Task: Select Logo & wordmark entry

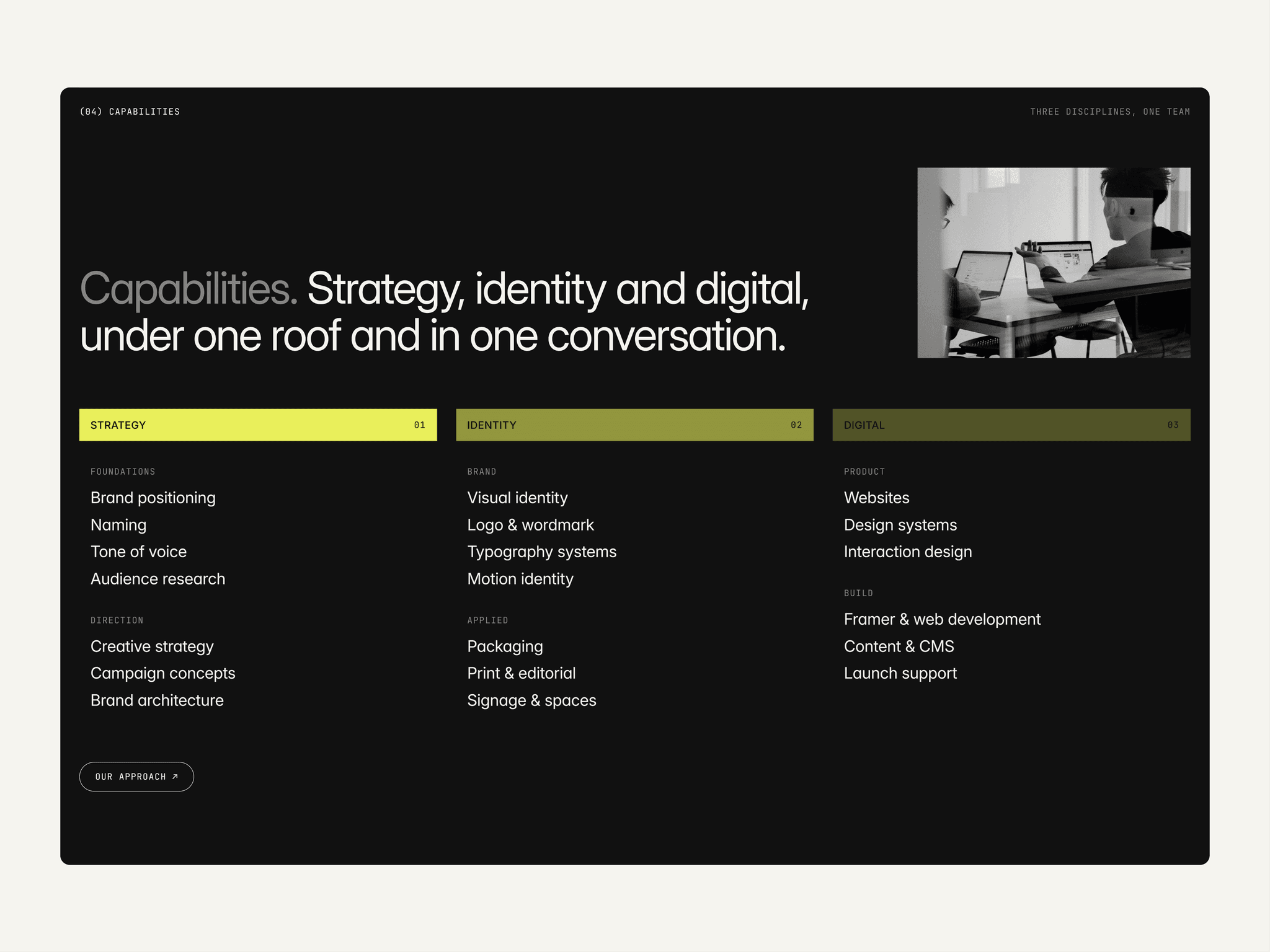Action: [530, 525]
